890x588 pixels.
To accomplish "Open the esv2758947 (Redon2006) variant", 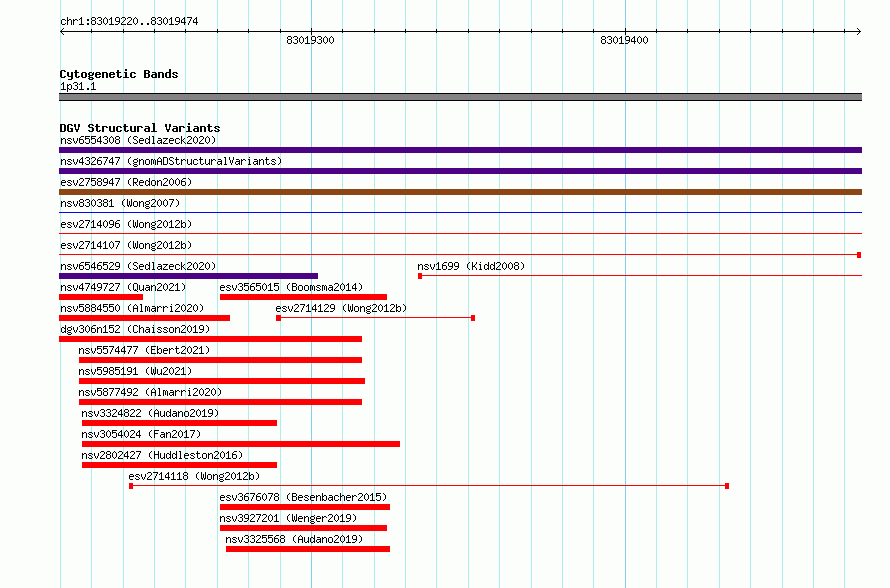I will 126,182.
